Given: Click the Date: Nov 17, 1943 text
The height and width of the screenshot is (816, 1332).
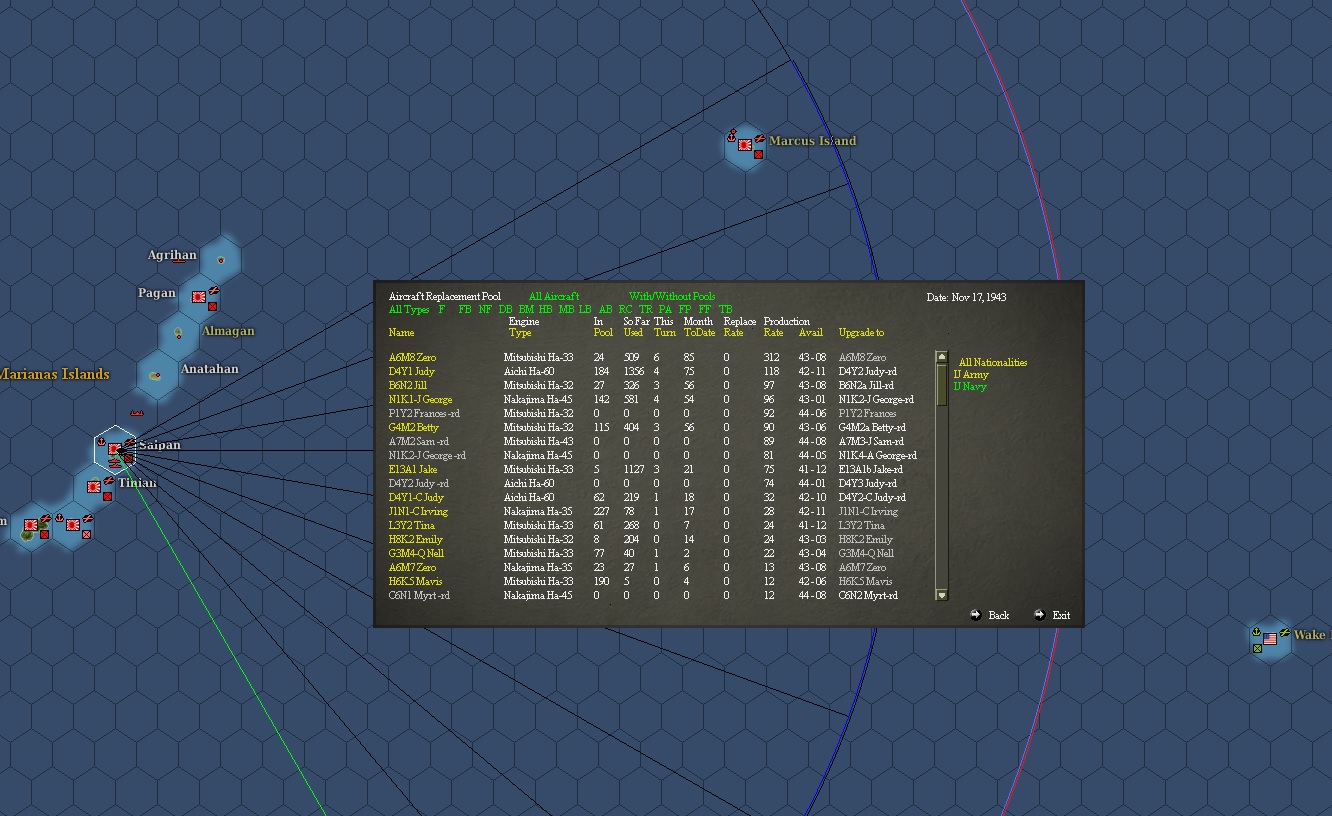Looking at the screenshot, I should (x=966, y=297).
